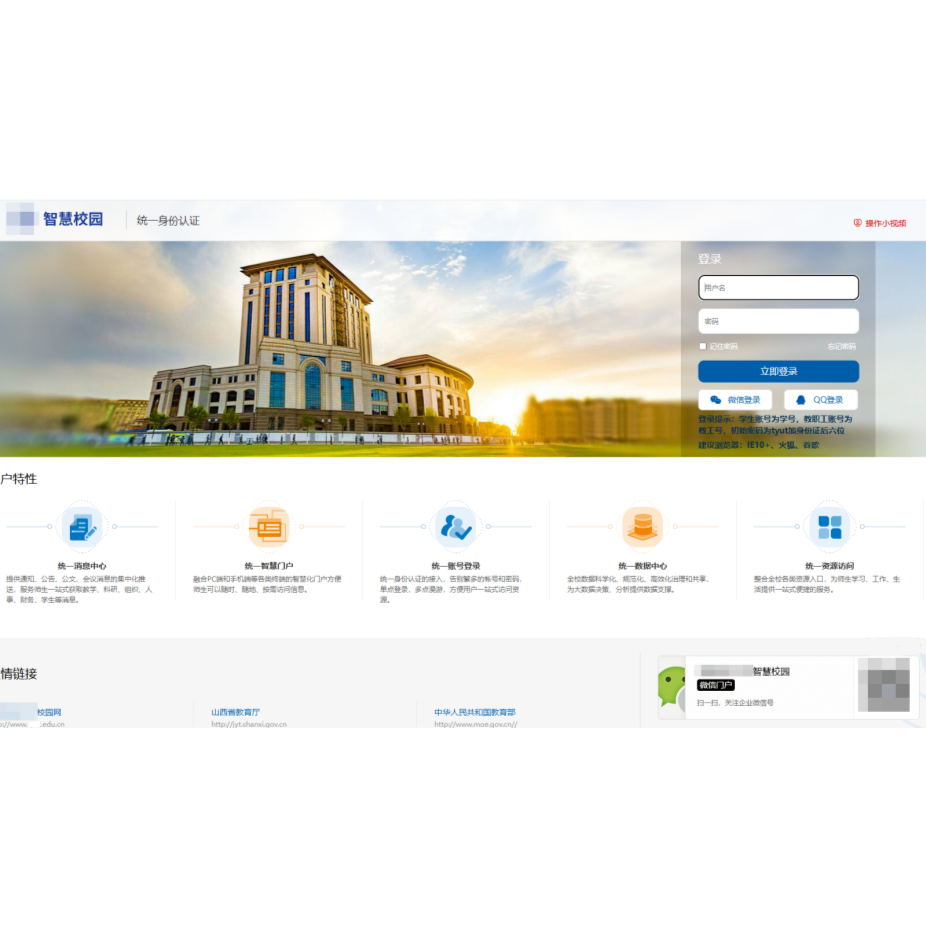Click the green WeChat logo icon
The width and height of the screenshot is (926, 926).
point(672,687)
